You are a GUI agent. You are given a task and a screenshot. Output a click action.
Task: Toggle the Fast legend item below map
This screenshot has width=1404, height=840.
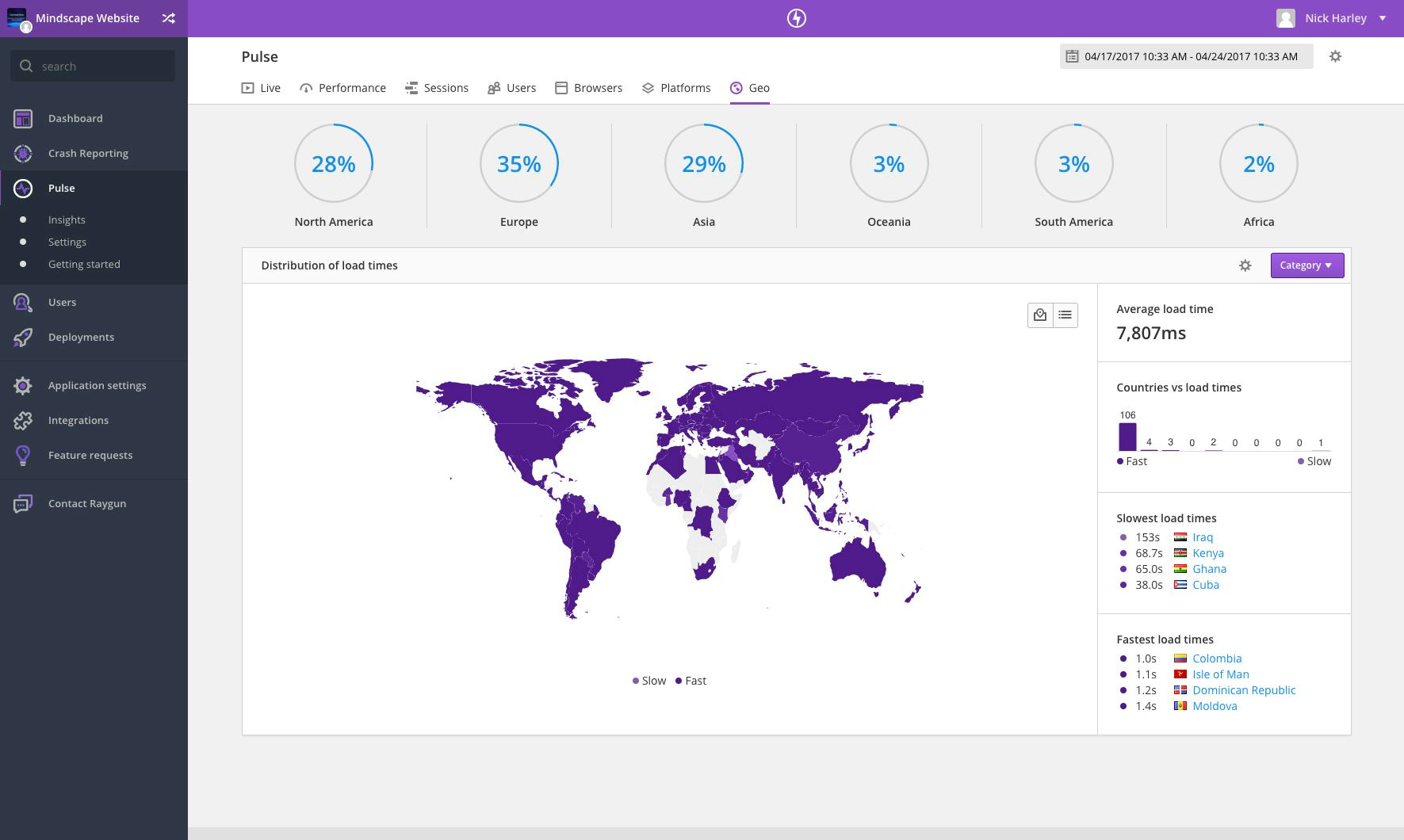[x=691, y=681]
